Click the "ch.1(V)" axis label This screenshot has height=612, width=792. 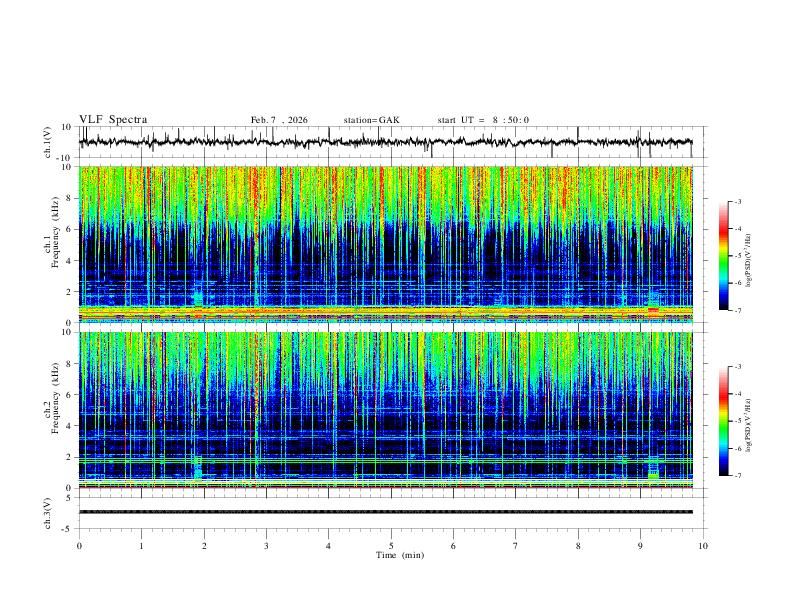[48, 142]
